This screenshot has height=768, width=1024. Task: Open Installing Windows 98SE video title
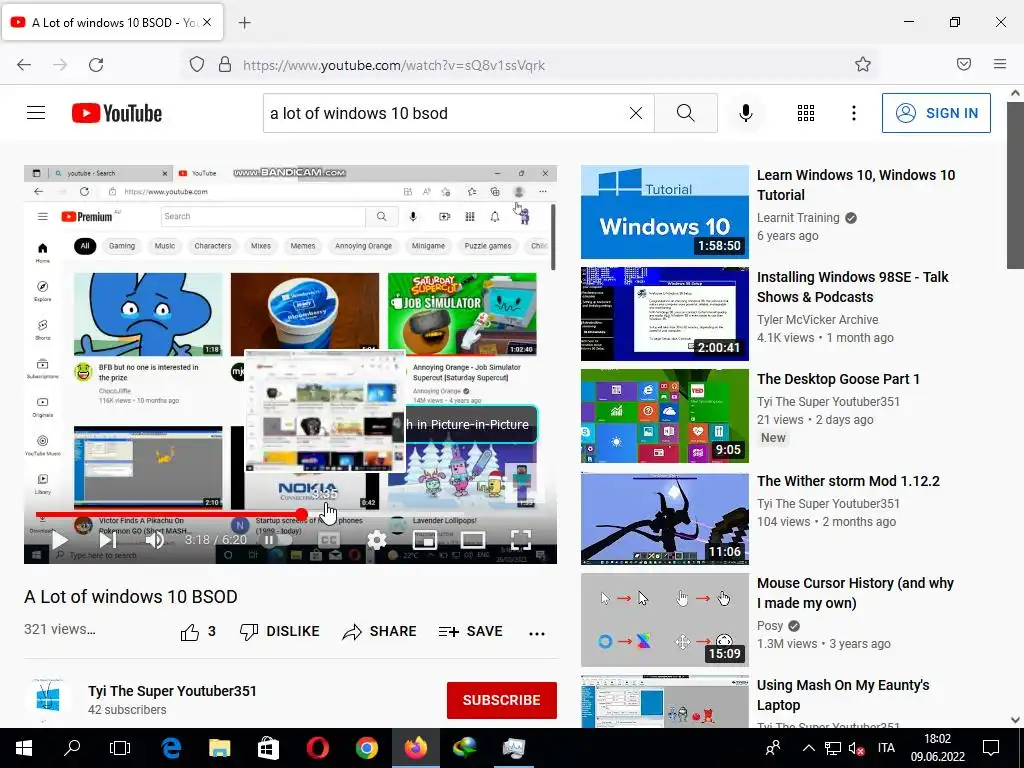(x=852, y=287)
